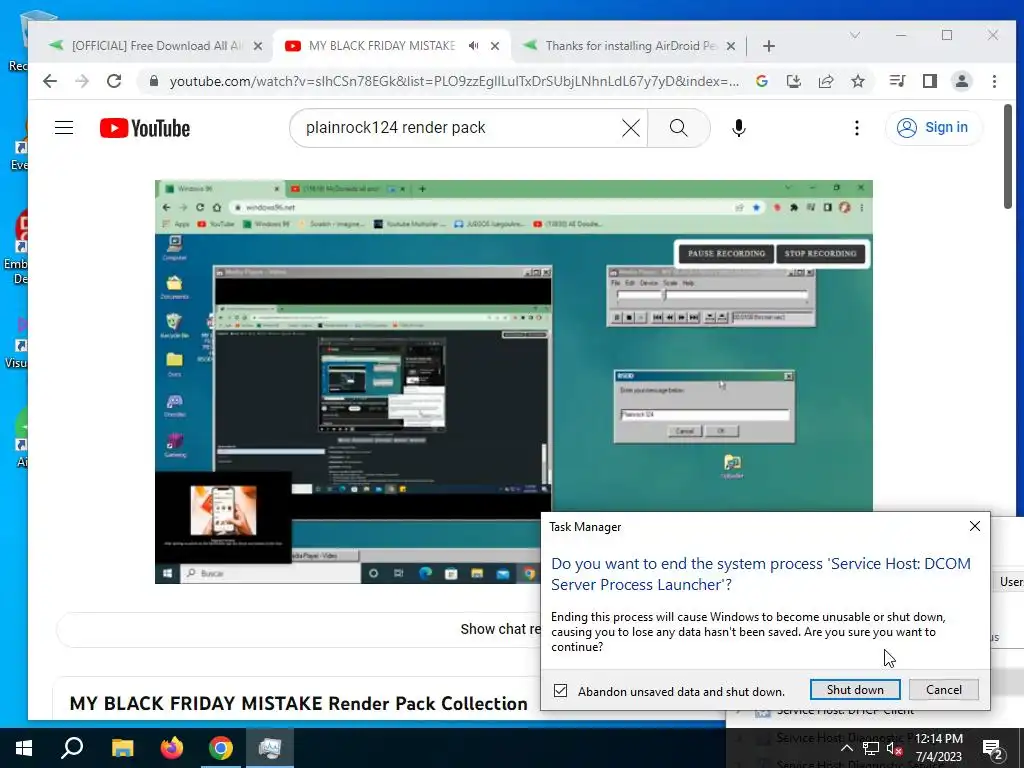
Task: Cancel the Task Manager dialog
Action: coord(944,690)
